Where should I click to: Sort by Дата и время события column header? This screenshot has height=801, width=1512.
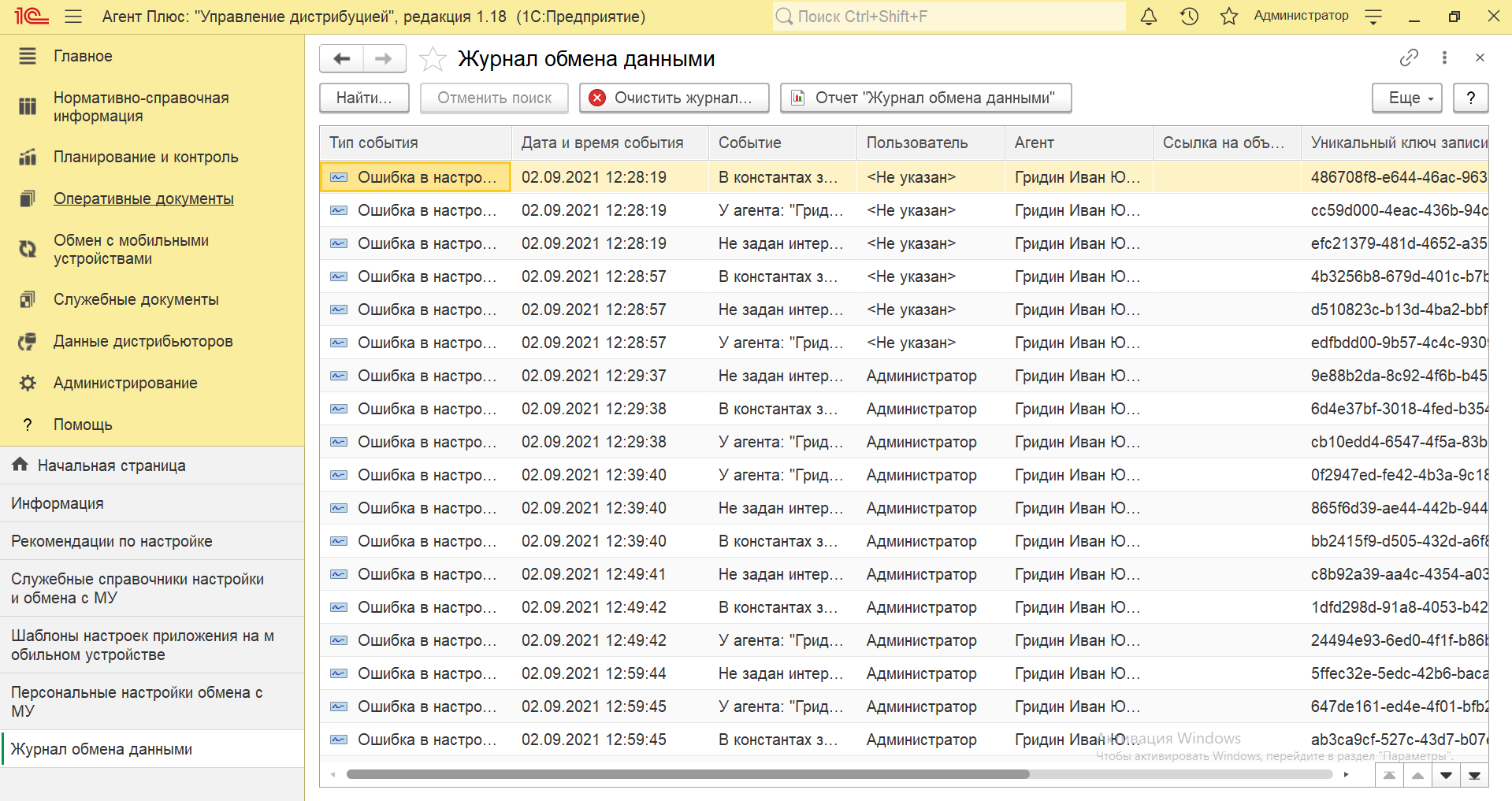tap(610, 143)
